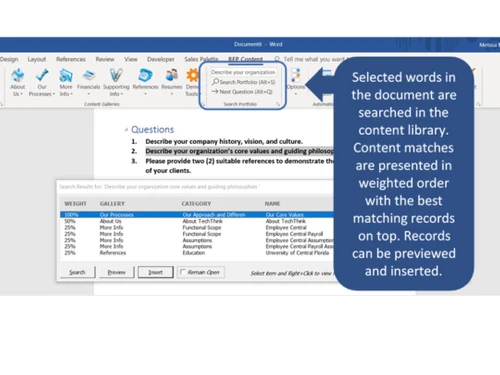The image size is (500, 375).
Task: Click the Insert button
Action: pyautogui.click(x=155, y=272)
